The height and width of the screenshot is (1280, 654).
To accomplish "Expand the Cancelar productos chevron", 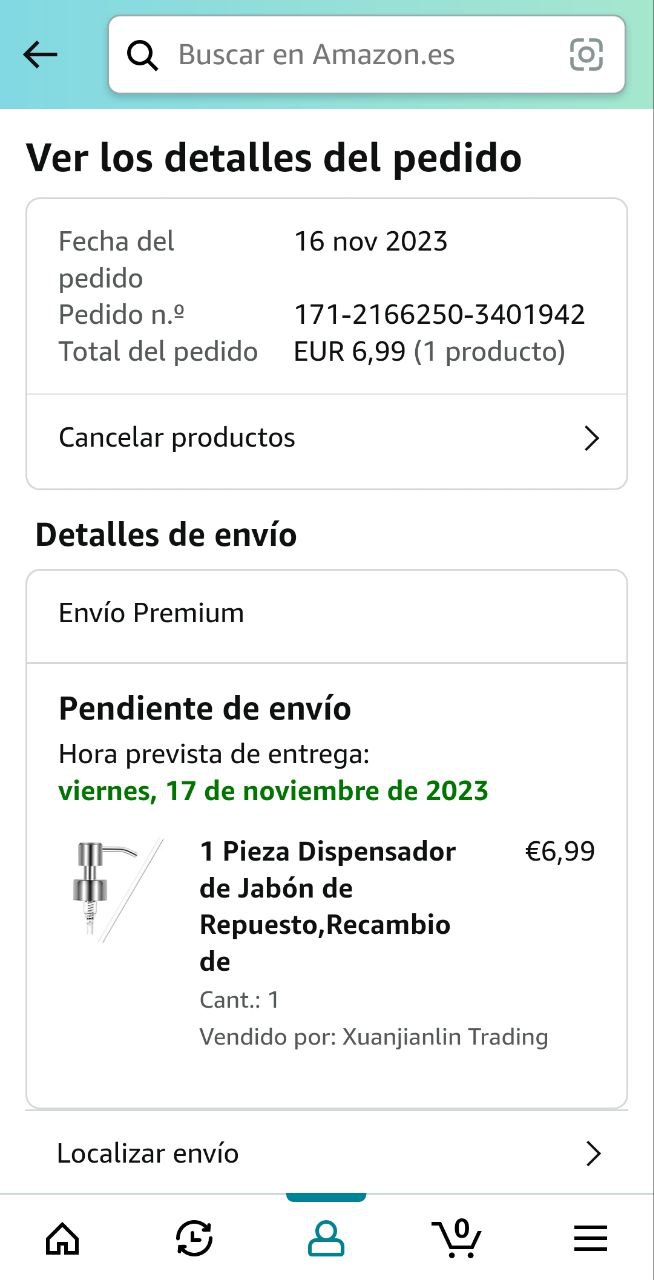I will [x=592, y=438].
